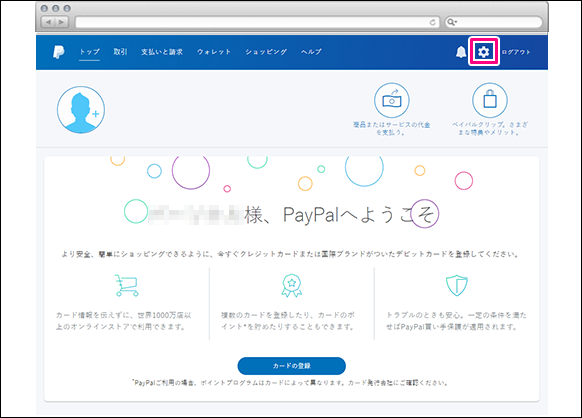
Task: Reload the page with refresh icon
Action: [x=432, y=22]
